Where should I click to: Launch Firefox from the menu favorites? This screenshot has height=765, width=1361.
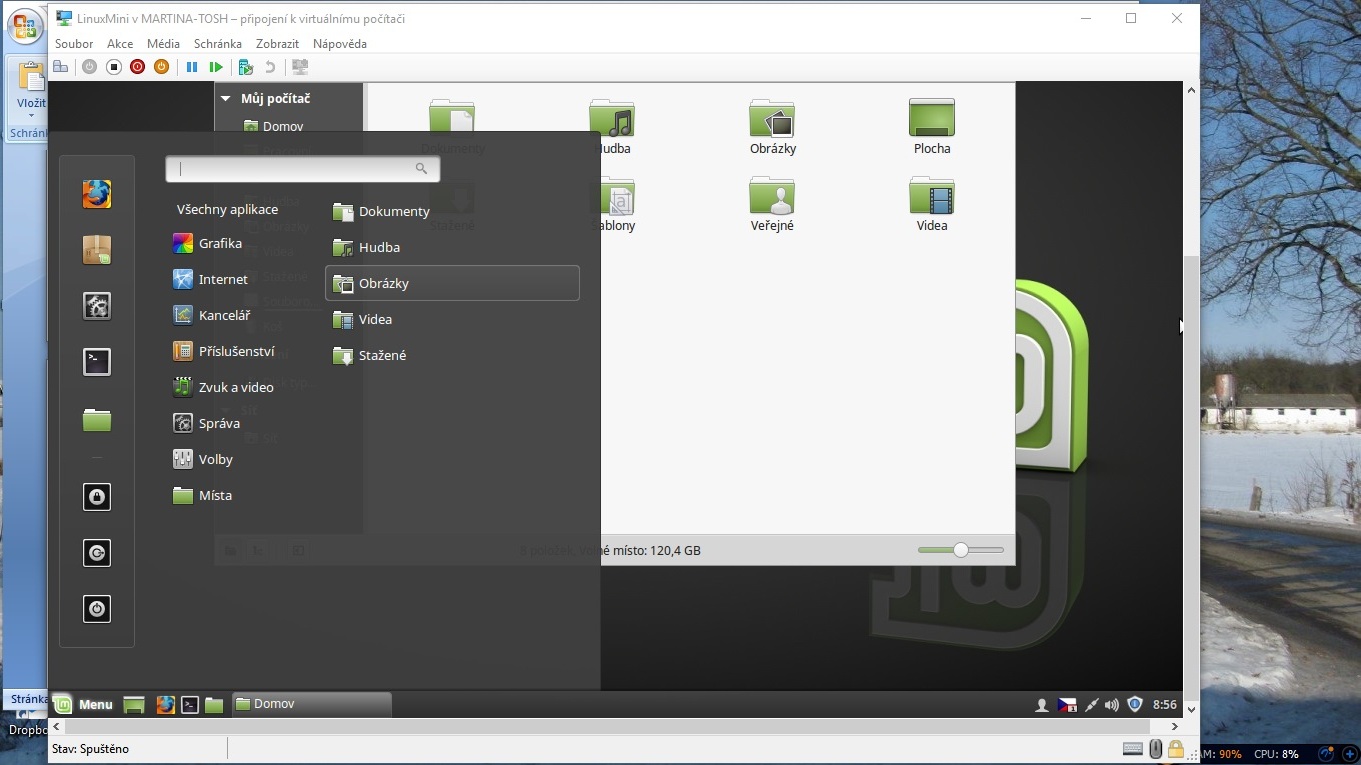[x=97, y=194]
